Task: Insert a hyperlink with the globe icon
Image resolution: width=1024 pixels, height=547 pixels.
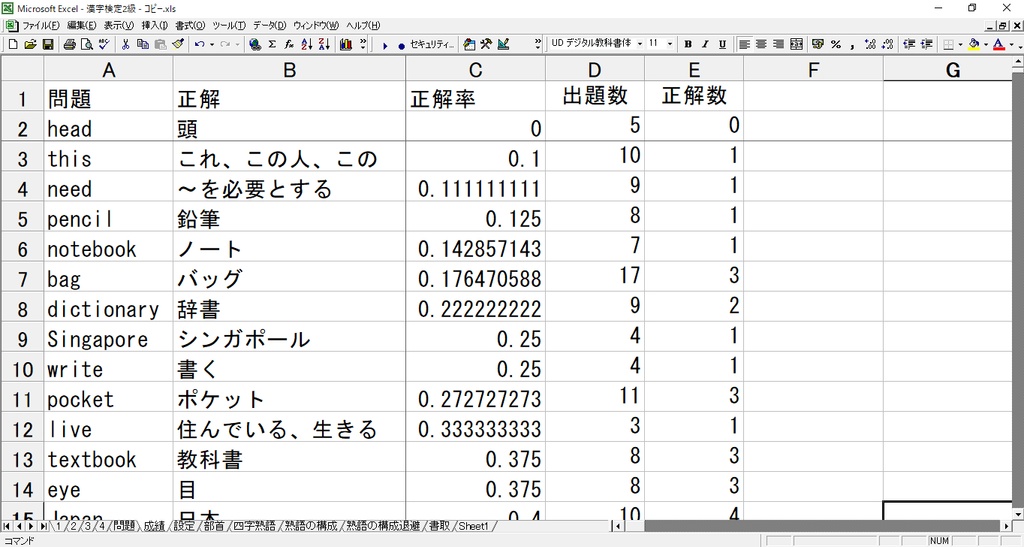Action: coord(255,44)
